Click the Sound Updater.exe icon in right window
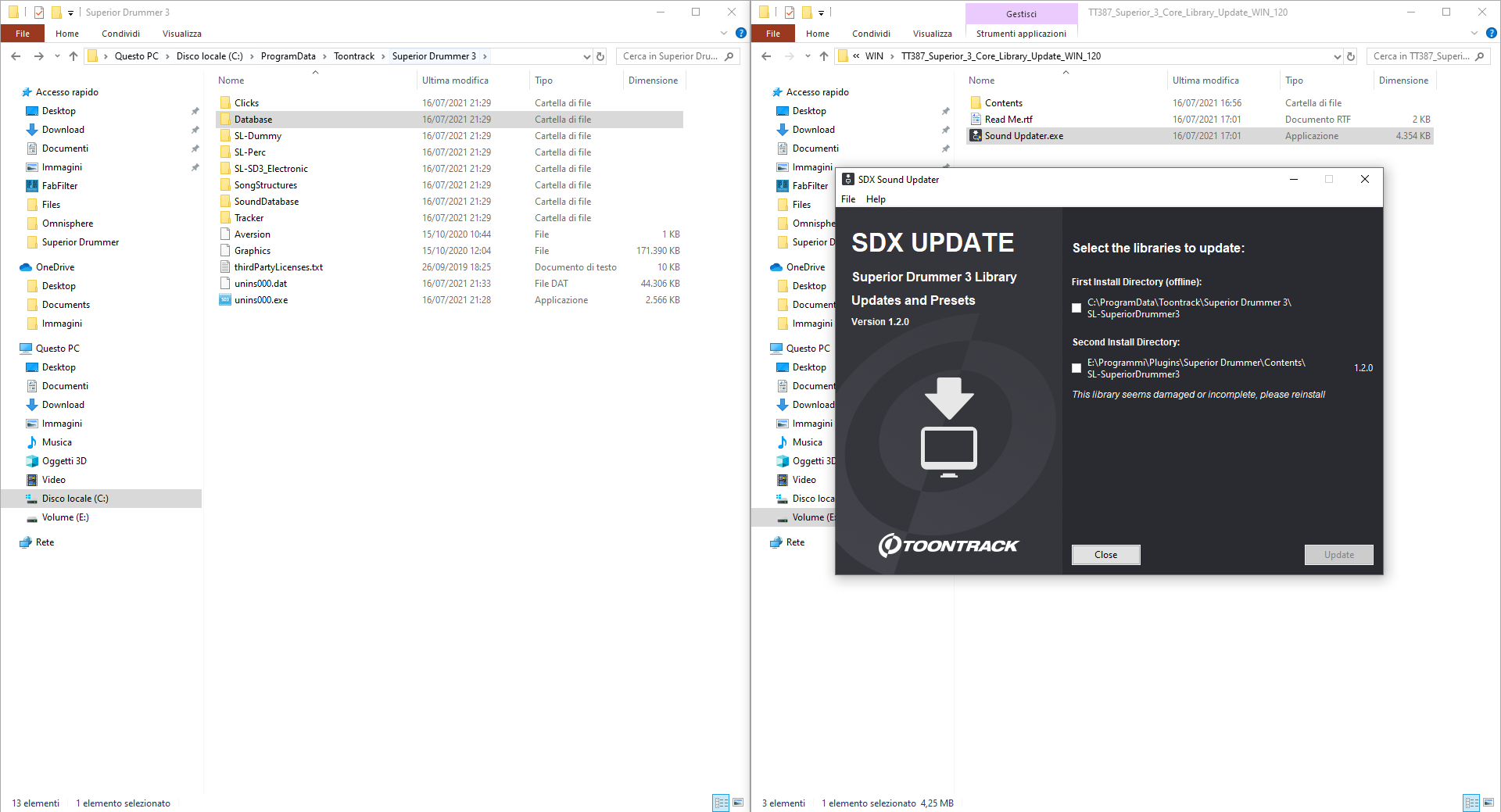This screenshot has width=1501, height=812. pos(976,136)
